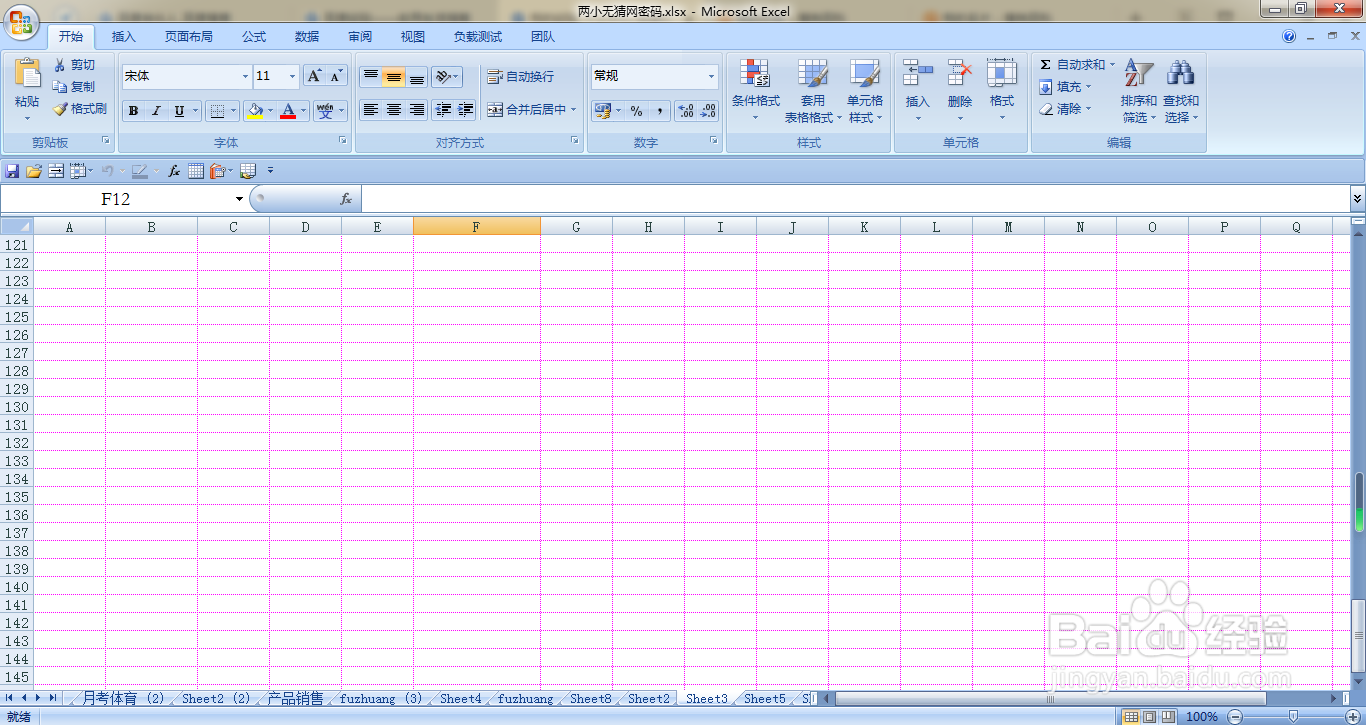Click Cut (剪切) in the clipboard group

click(74, 65)
